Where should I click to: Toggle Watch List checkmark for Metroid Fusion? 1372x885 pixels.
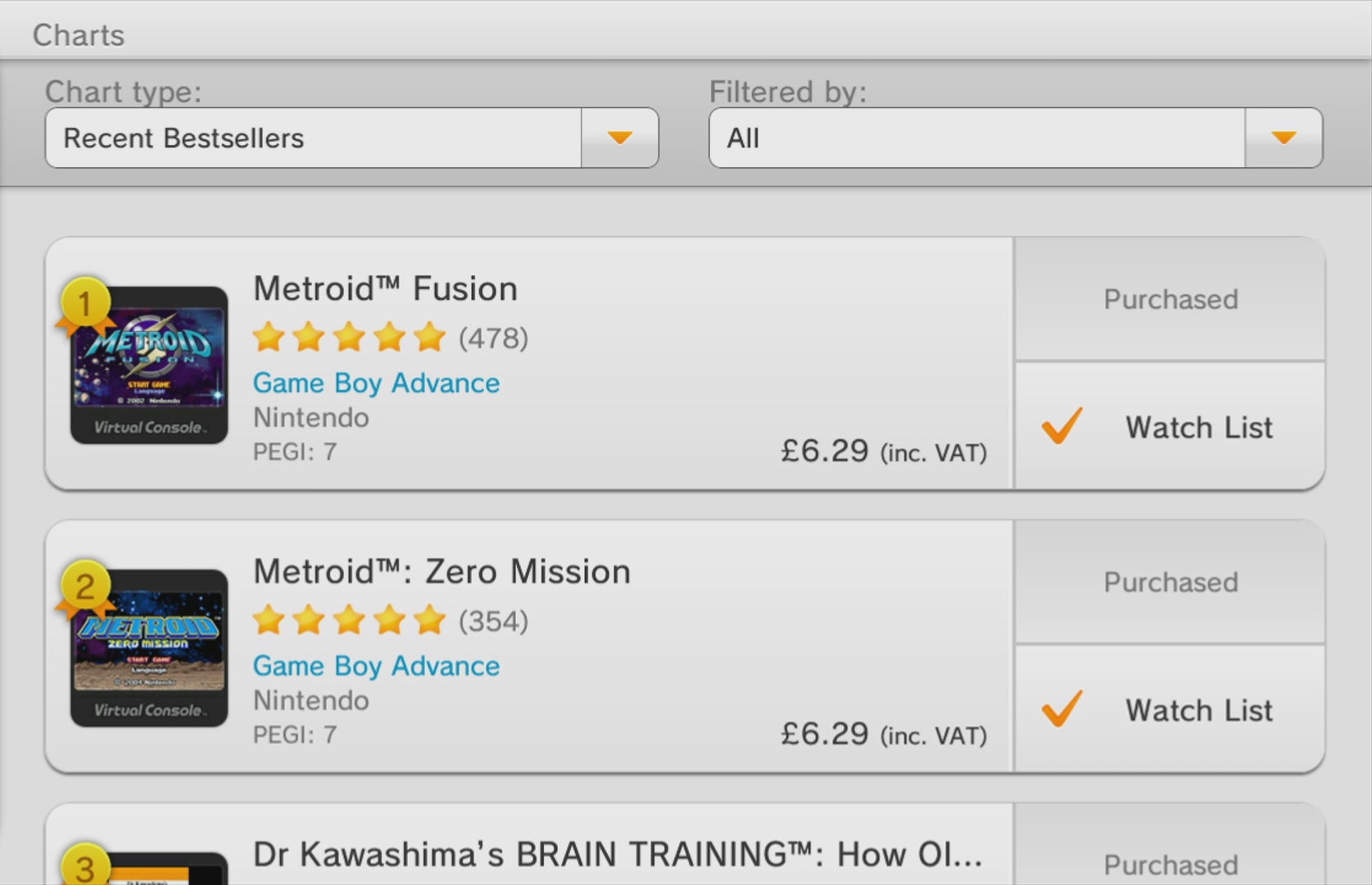1062,426
